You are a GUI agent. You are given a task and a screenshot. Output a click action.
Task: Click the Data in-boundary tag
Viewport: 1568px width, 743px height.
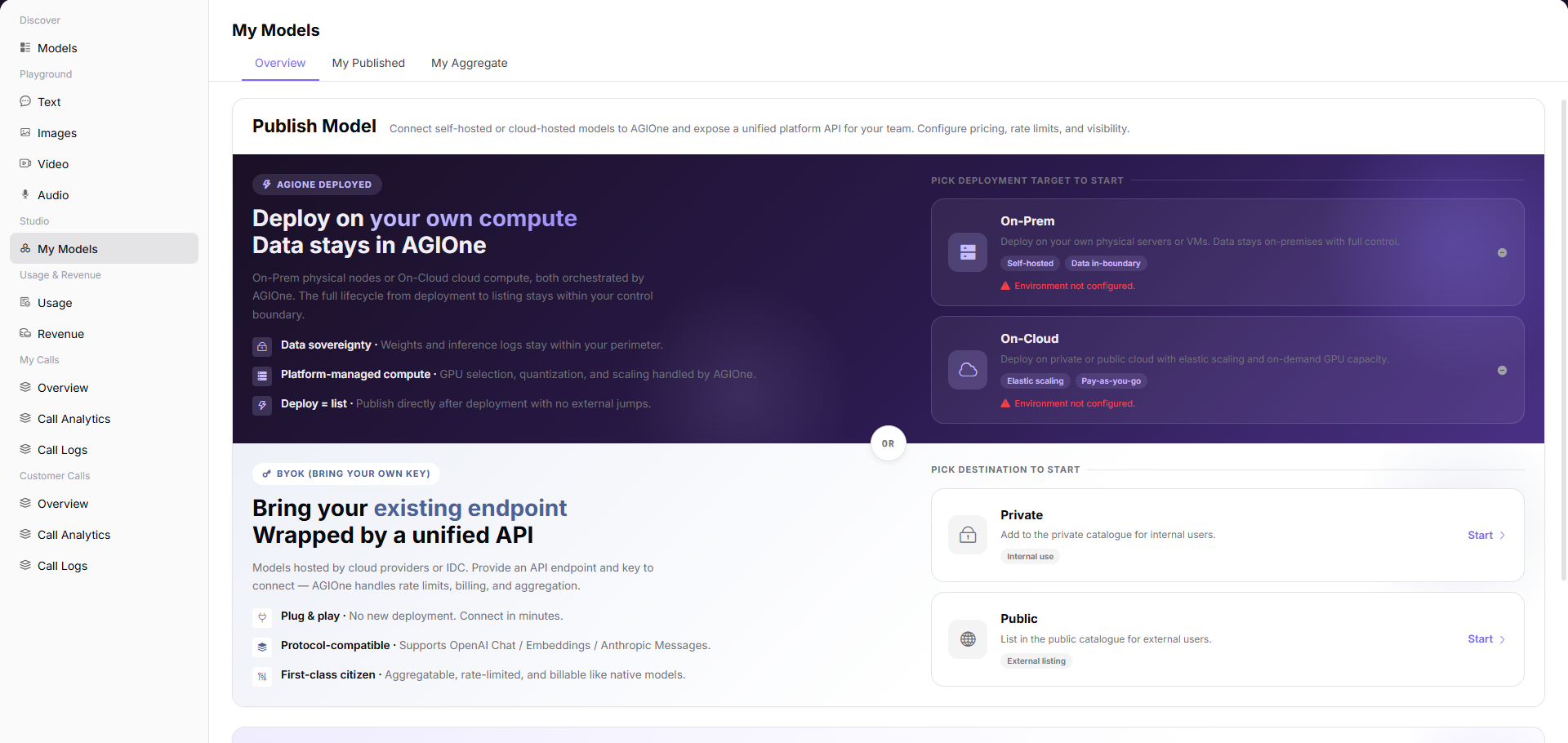1106,263
